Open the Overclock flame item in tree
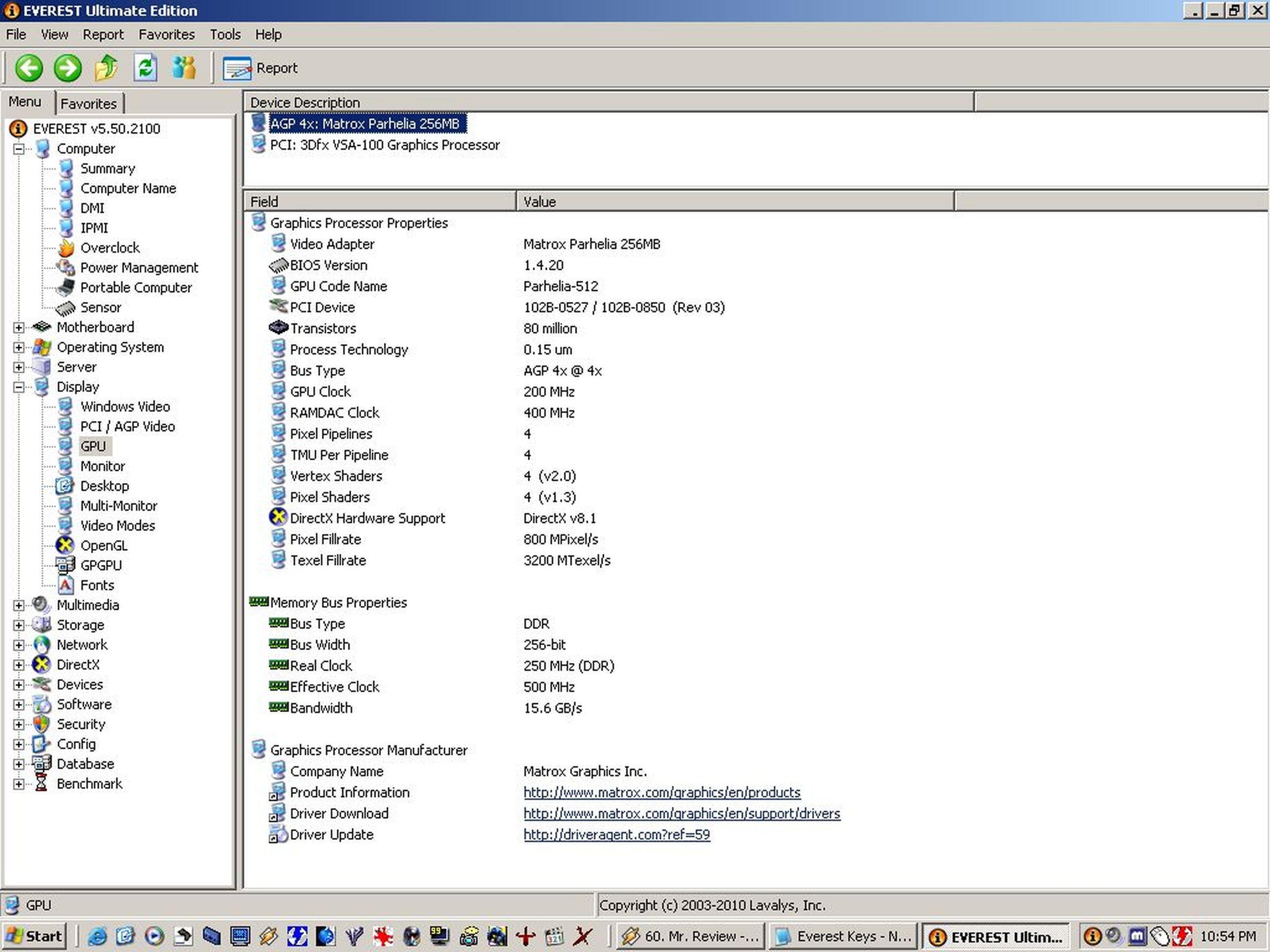Screen dimensions: 1270x952 click(x=109, y=248)
